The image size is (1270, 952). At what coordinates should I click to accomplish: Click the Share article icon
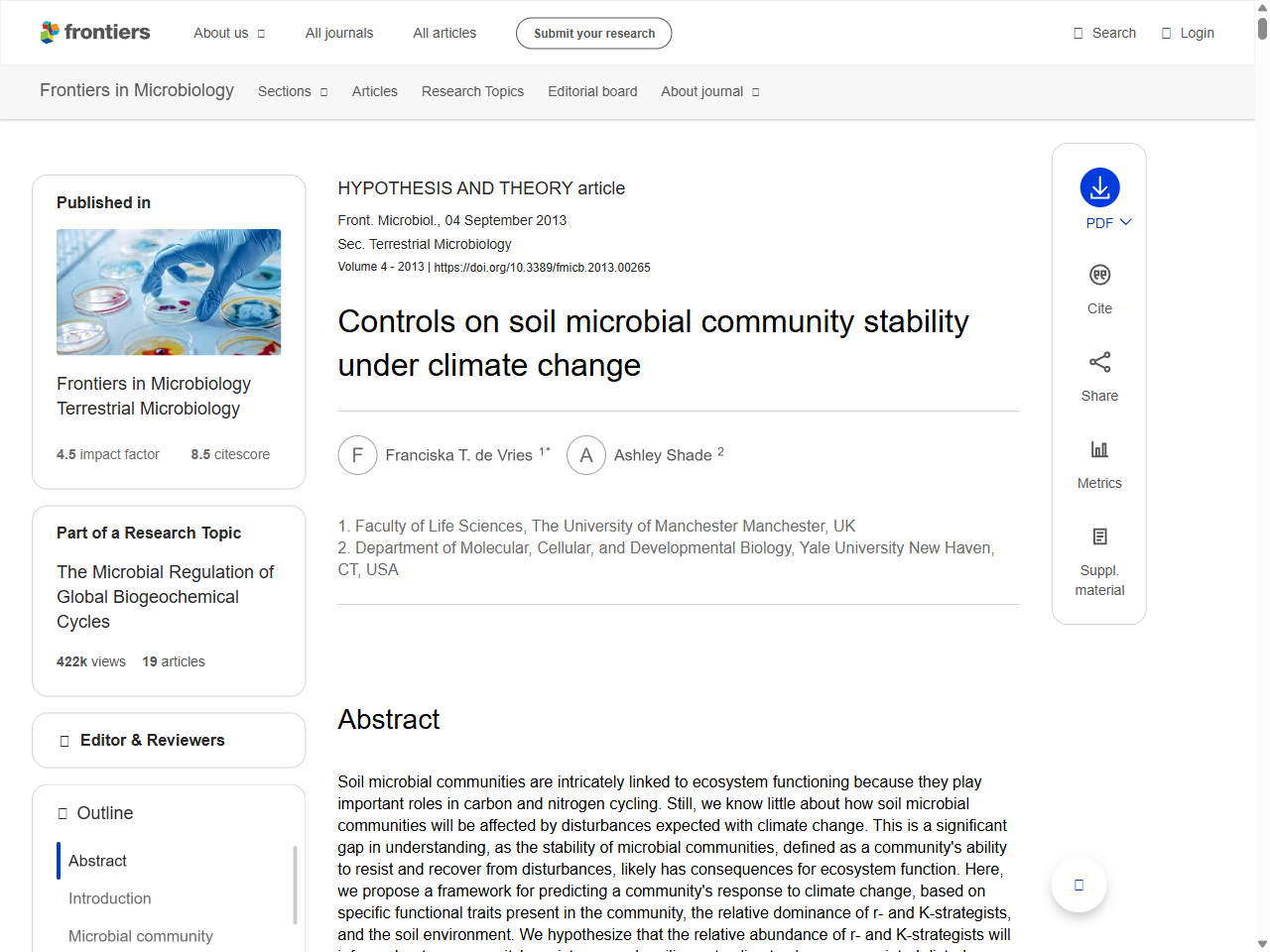click(1099, 362)
